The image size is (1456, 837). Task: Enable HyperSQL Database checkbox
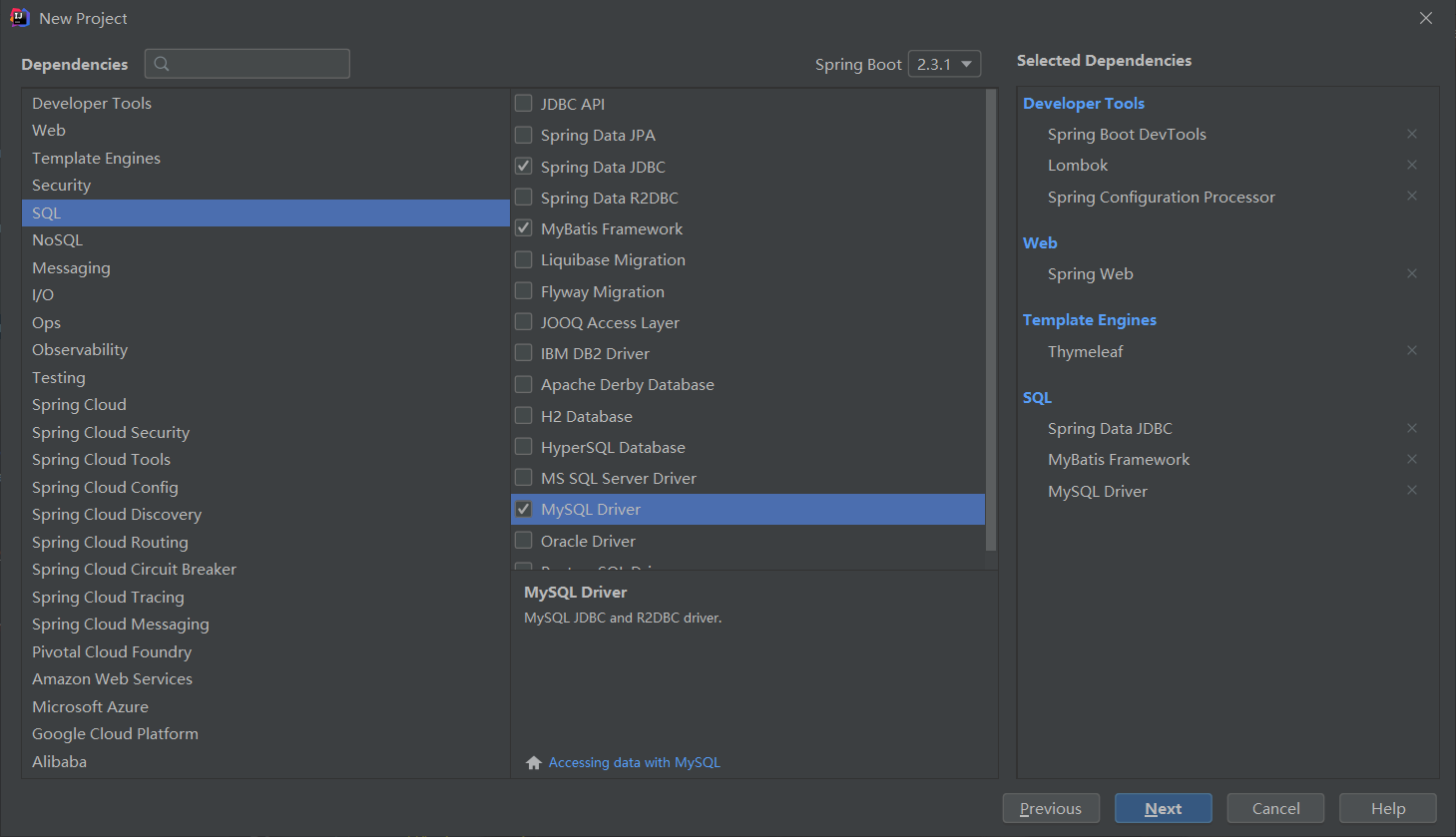(523, 446)
